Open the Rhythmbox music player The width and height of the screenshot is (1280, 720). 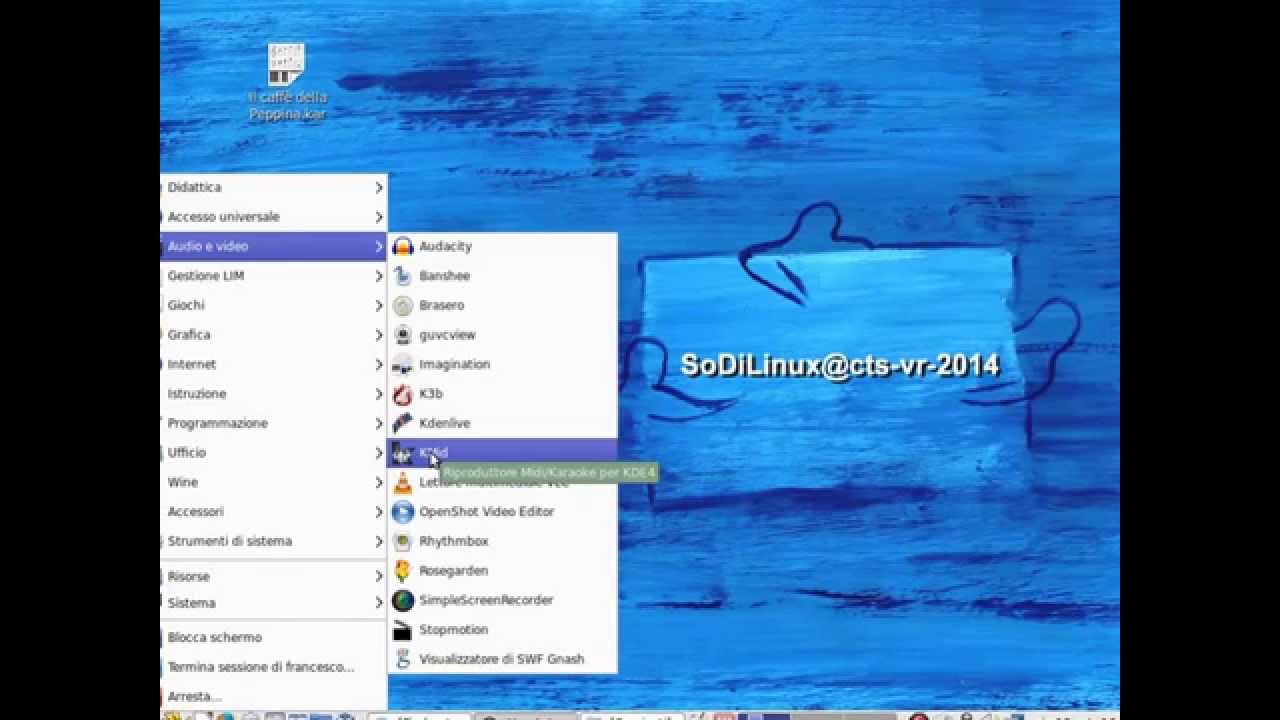[502, 541]
